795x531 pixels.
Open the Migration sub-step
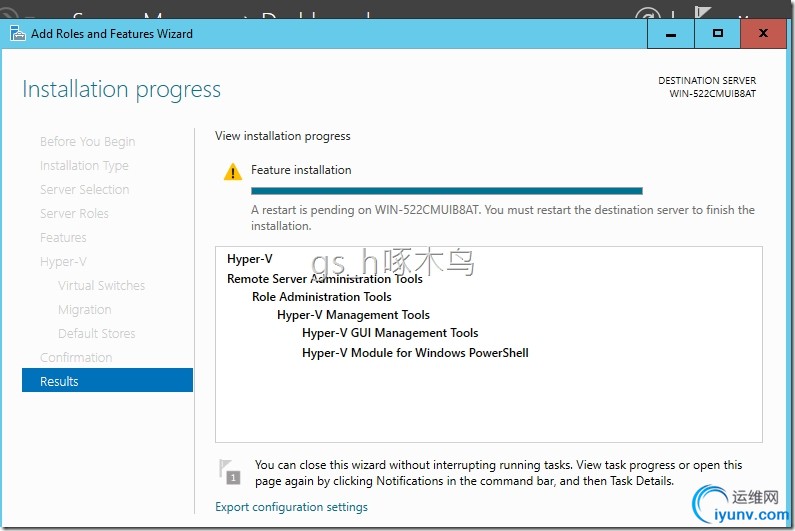click(85, 309)
